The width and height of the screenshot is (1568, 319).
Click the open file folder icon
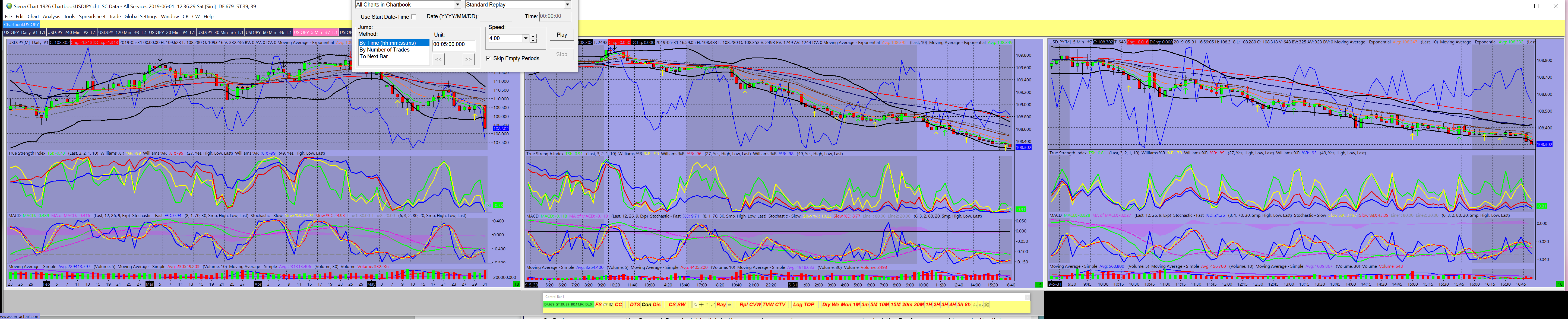[x=606, y=304]
